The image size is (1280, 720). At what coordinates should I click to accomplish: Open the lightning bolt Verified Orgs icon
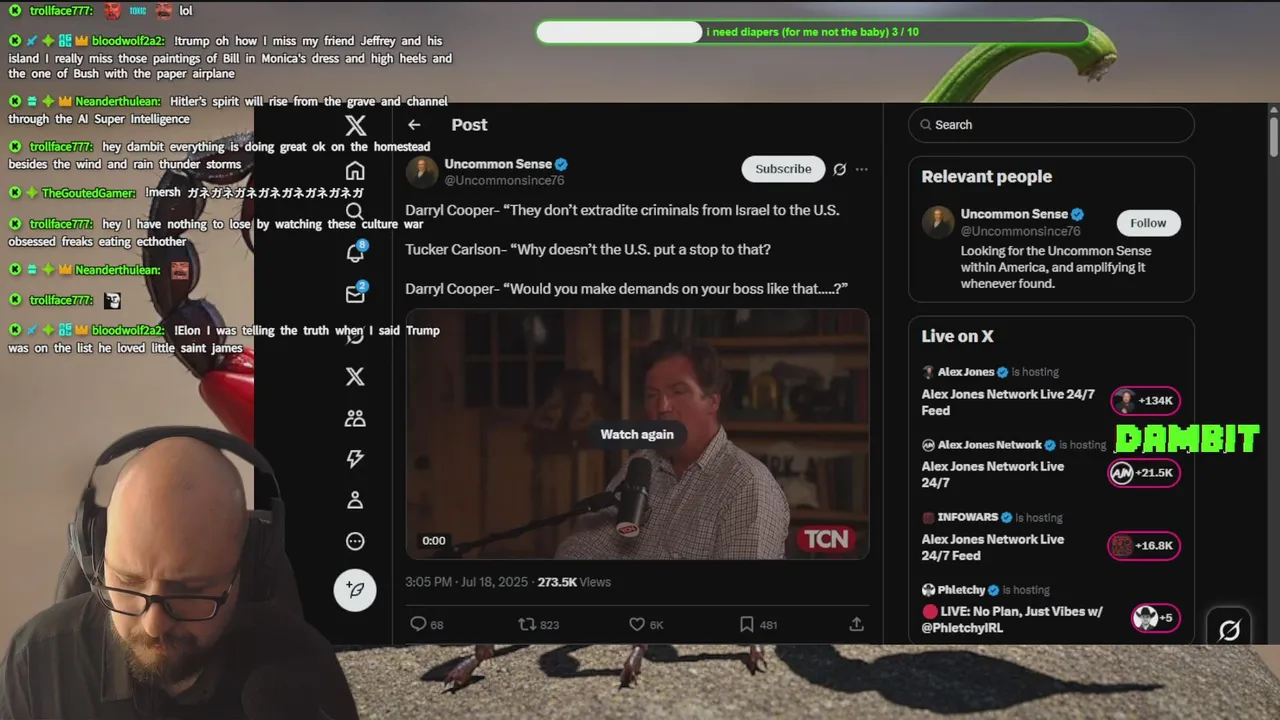pos(355,459)
